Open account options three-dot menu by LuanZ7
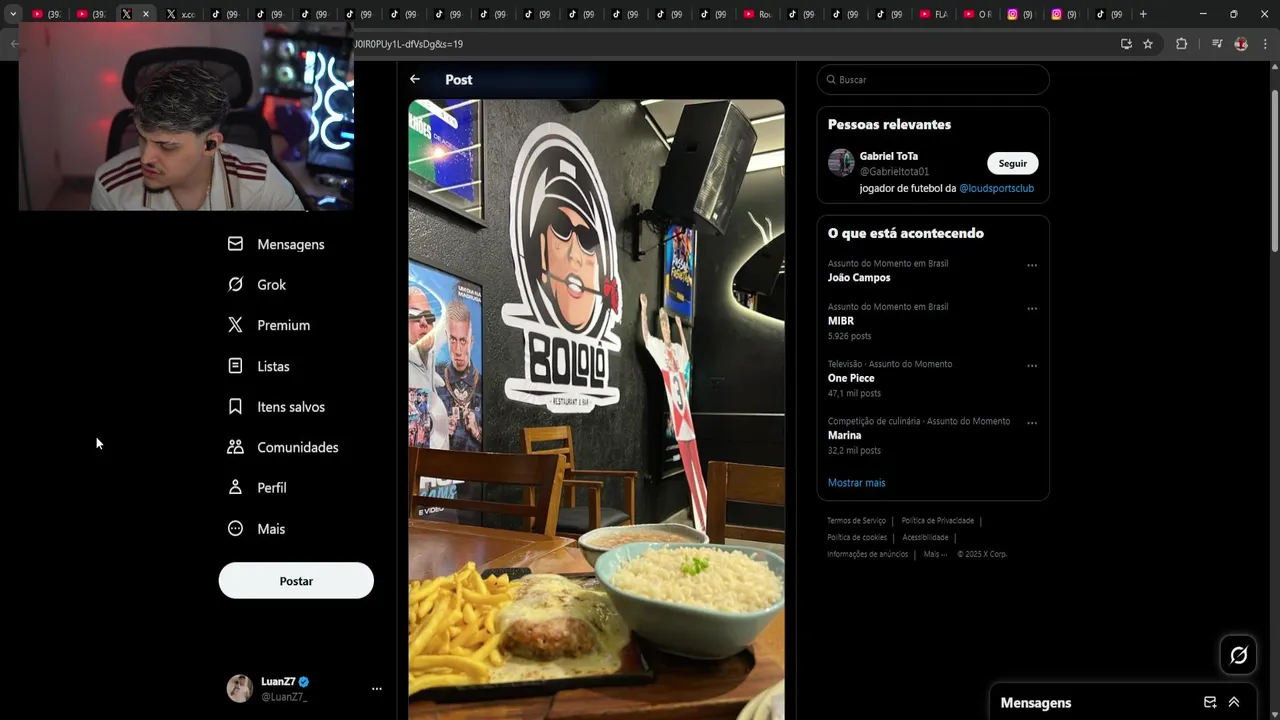The height and width of the screenshot is (720, 1280). (x=377, y=689)
